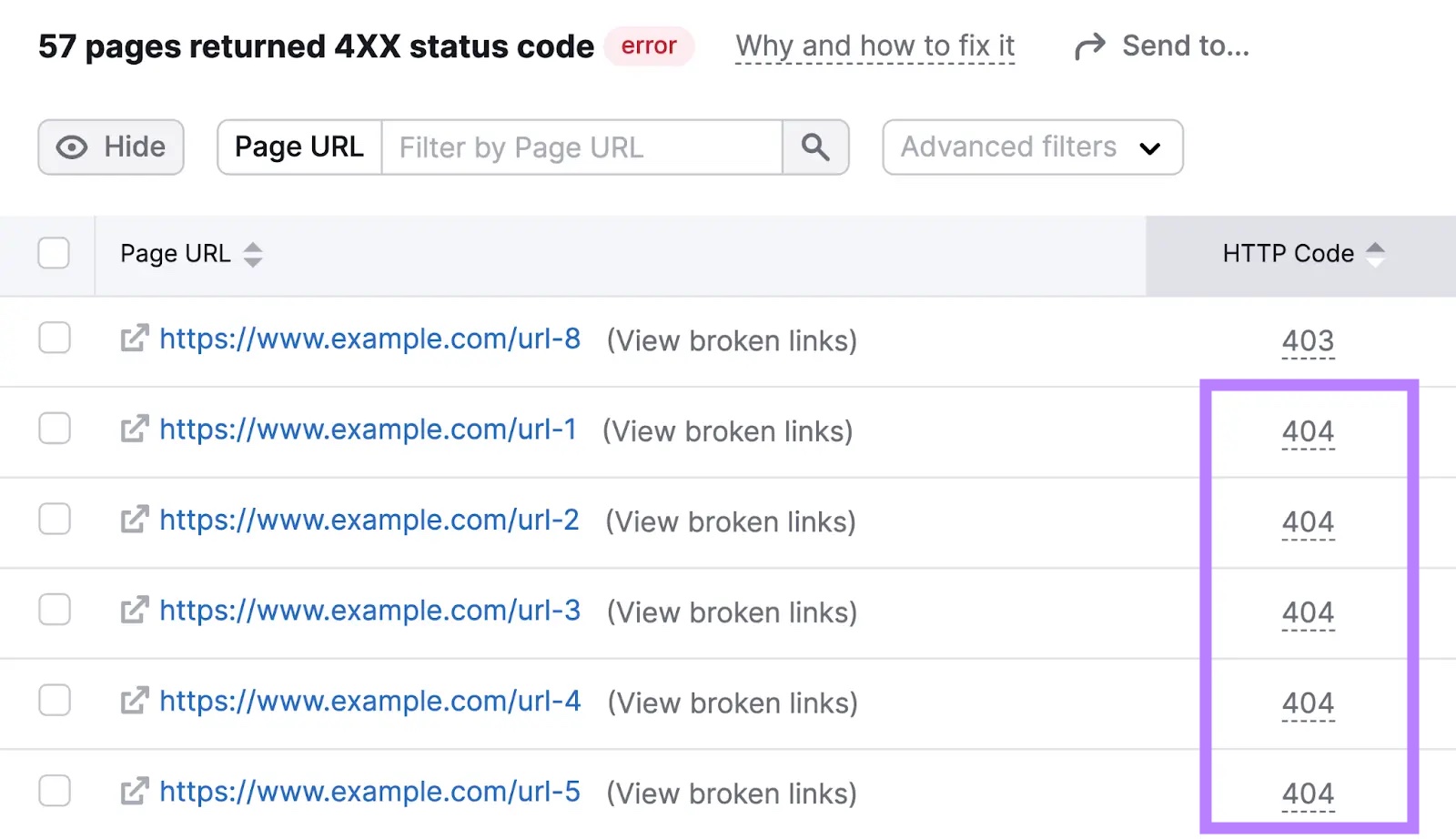
Task: Check the select-all checkbox in the header
Action: click(x=54, y=254)
